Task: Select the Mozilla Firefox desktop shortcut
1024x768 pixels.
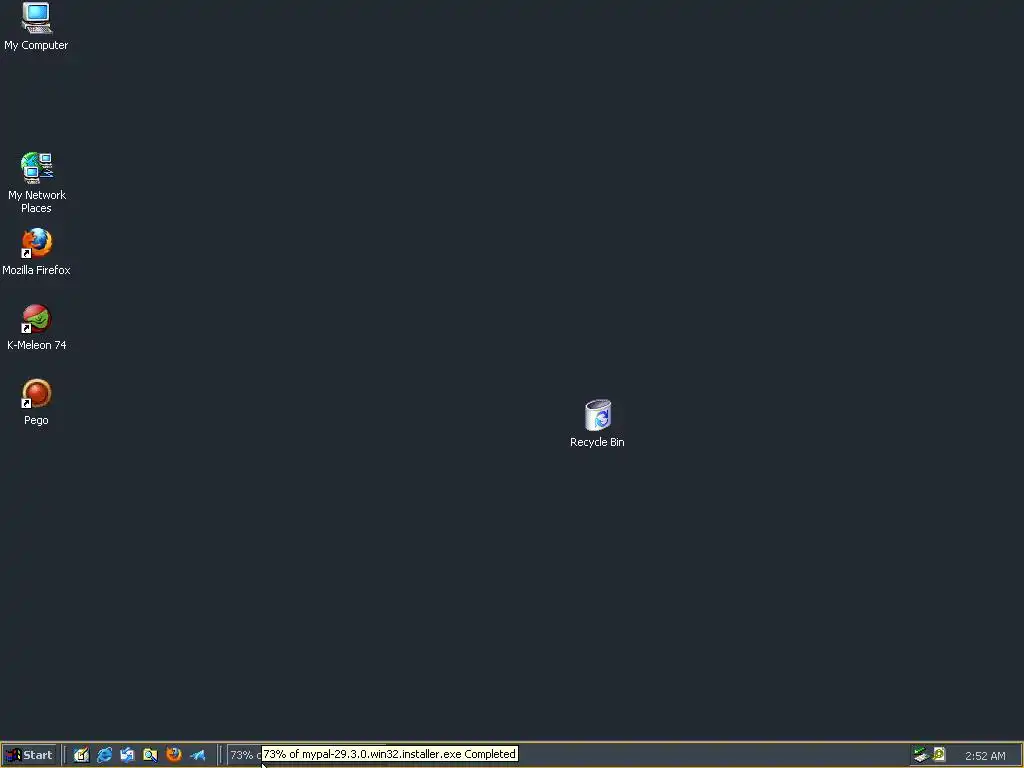Action: click(x=36, y=252)
